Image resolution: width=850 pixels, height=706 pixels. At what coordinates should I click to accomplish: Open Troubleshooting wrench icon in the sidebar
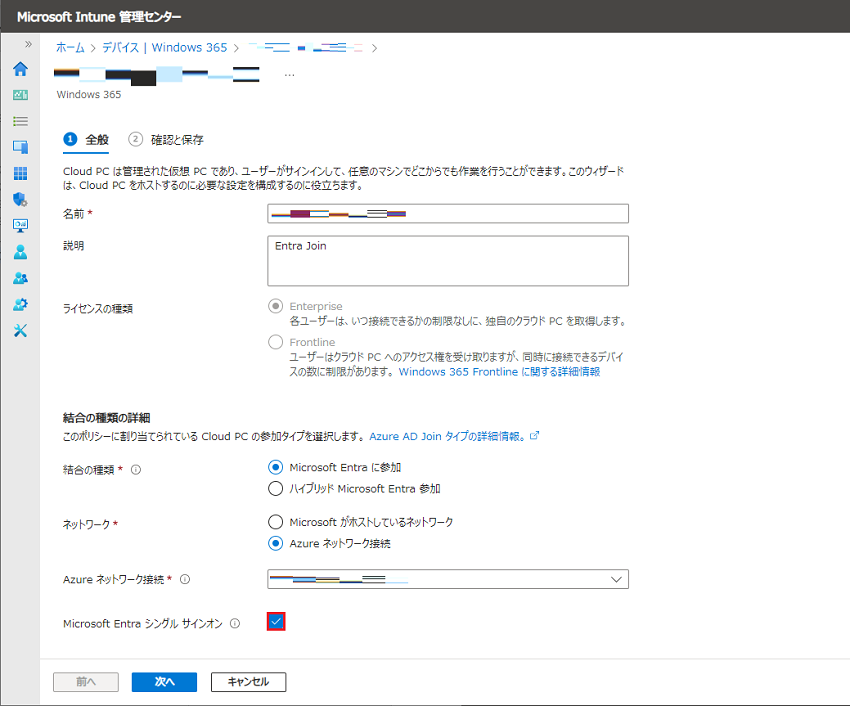(x=20, y=330)
